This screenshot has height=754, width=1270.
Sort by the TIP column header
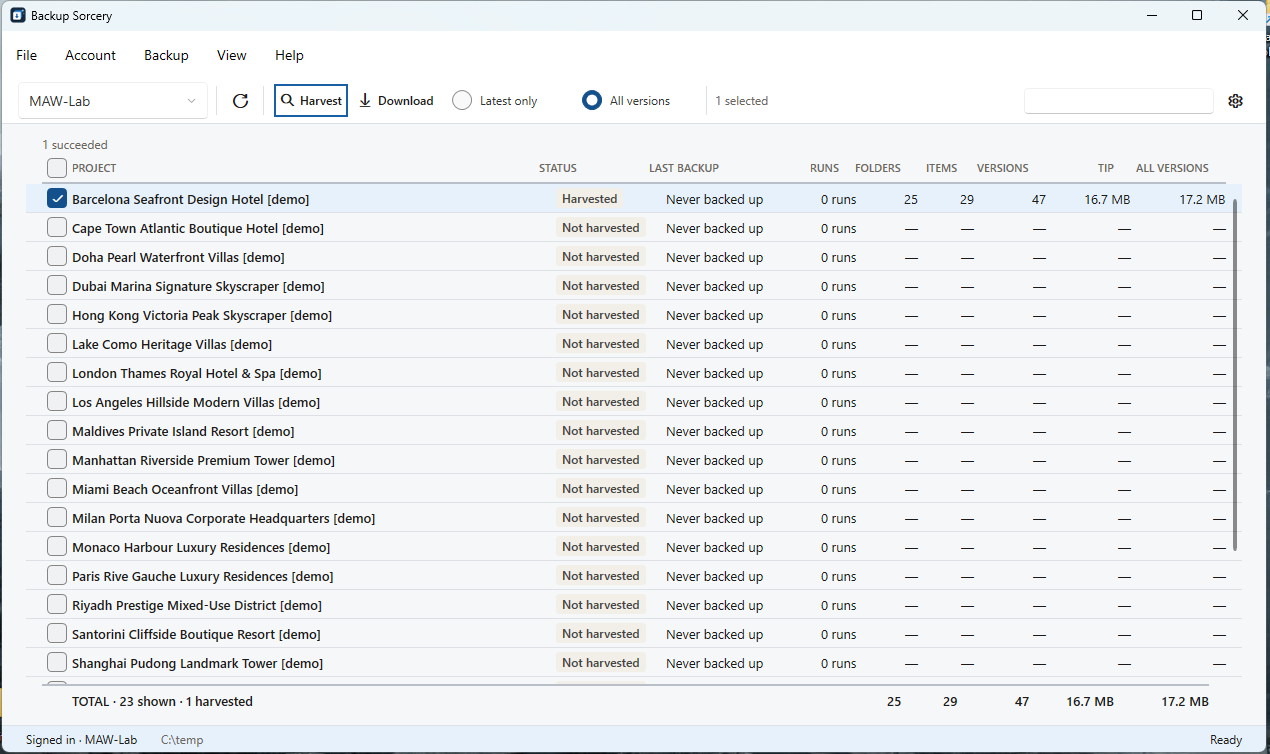coord(1106,168)
